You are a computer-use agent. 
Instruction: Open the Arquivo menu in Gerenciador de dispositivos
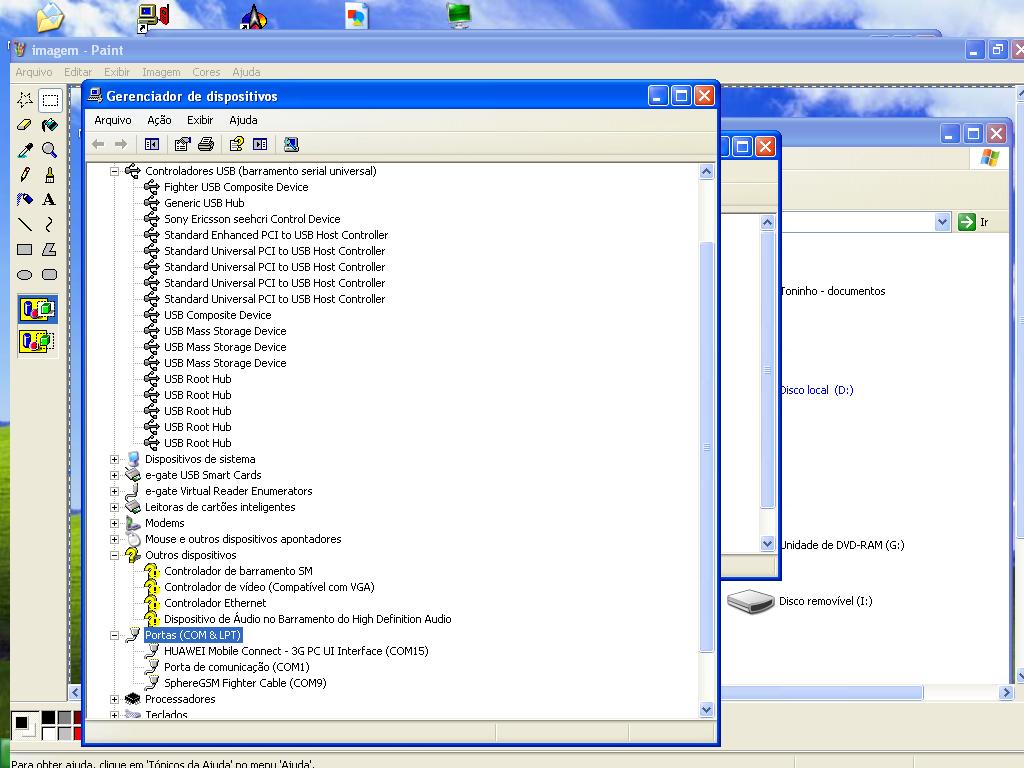[113, 120]
